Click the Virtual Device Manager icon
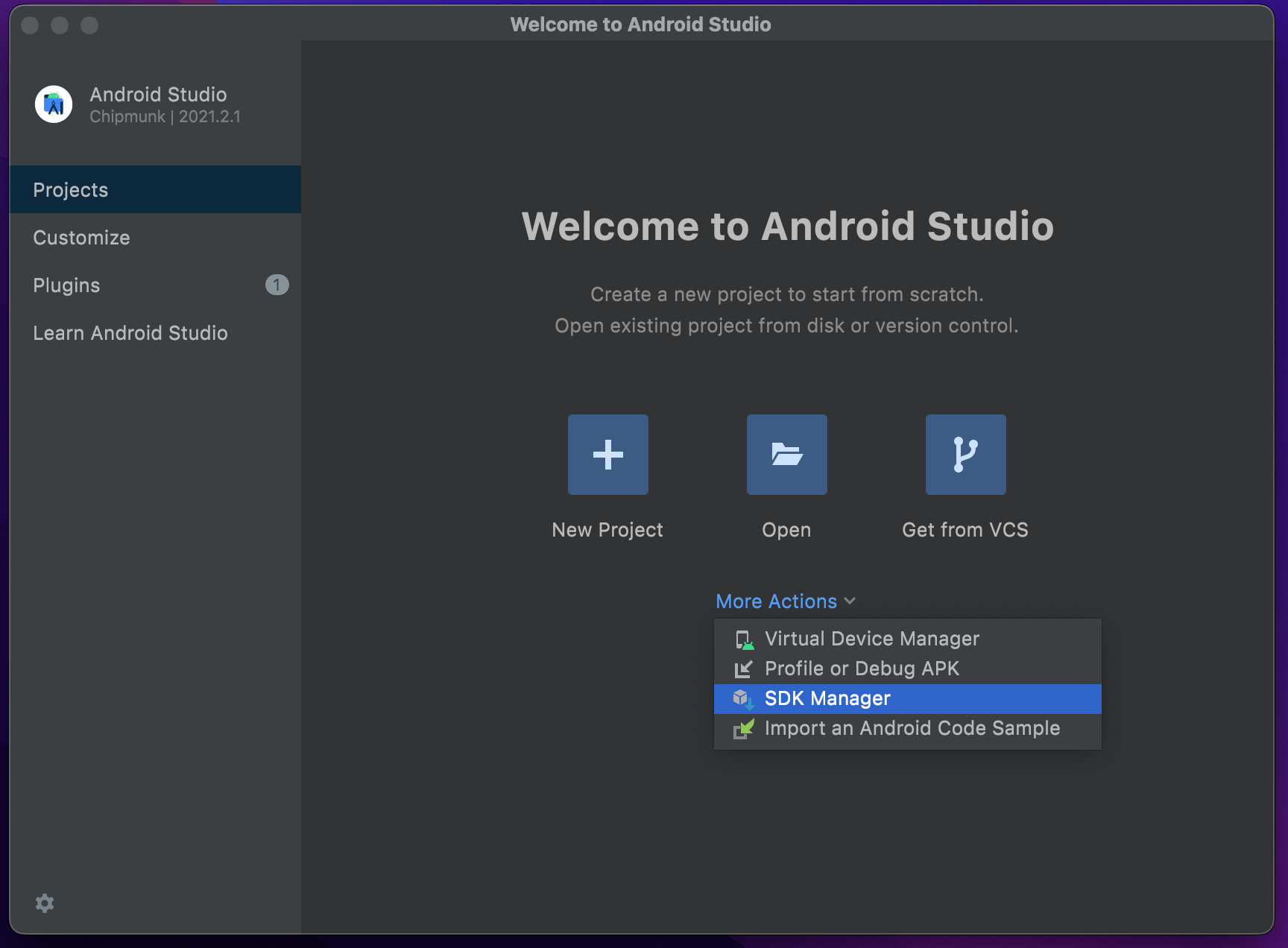 click(744, 639)
